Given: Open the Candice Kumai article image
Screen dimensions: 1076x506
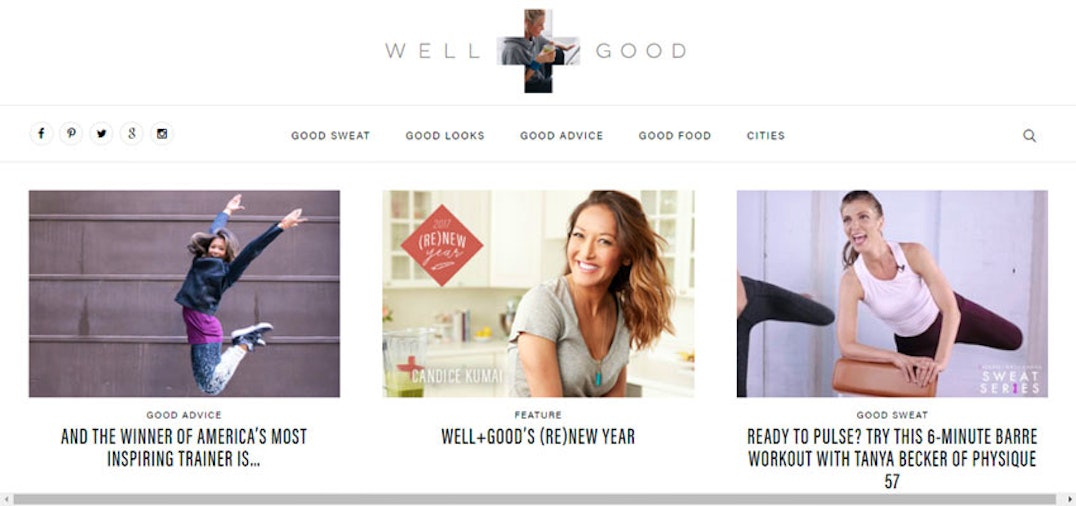Looking at the screenshot, I should coord(538,294).
